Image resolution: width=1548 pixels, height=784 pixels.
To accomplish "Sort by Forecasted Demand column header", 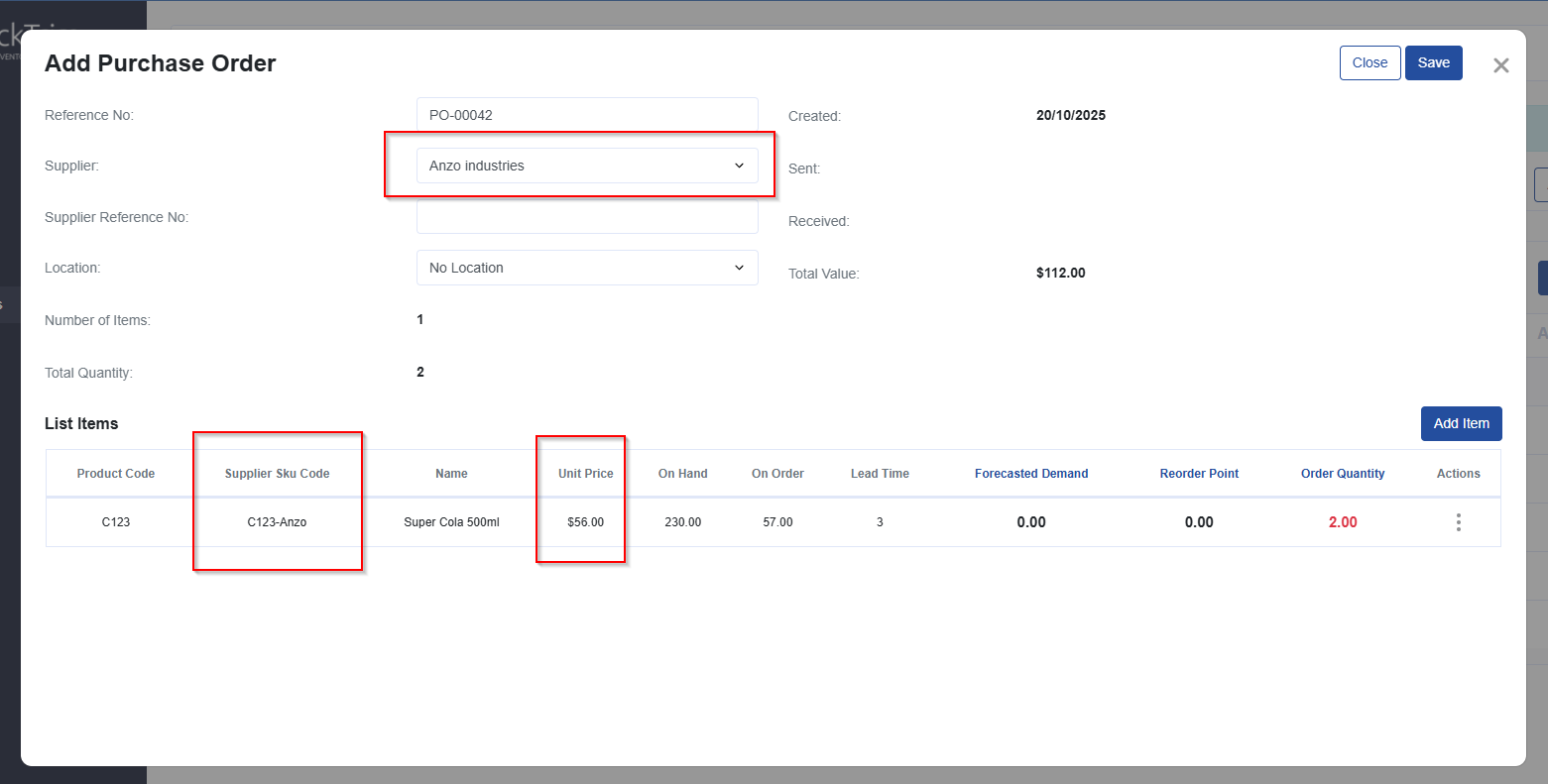I will click(x=1031, y=474).
